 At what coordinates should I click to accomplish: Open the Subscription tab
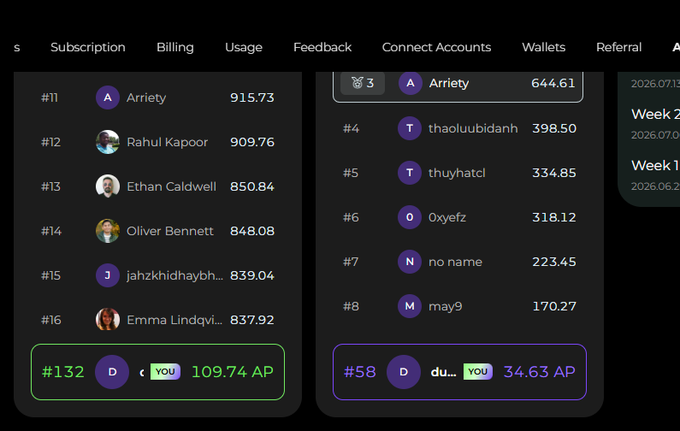[x=88, y=47]
